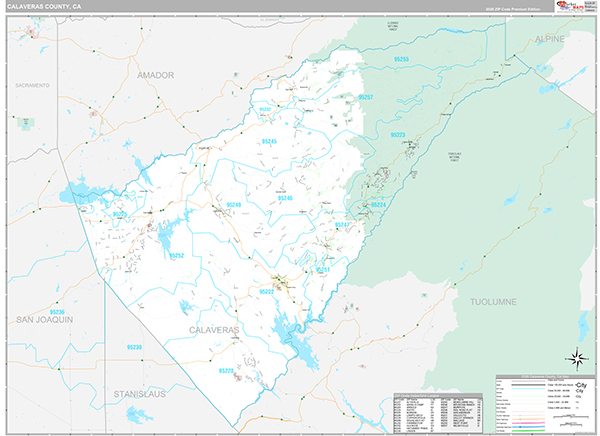Click the compass rose icon
Screen dimensions: 600x436
[576, 357]
